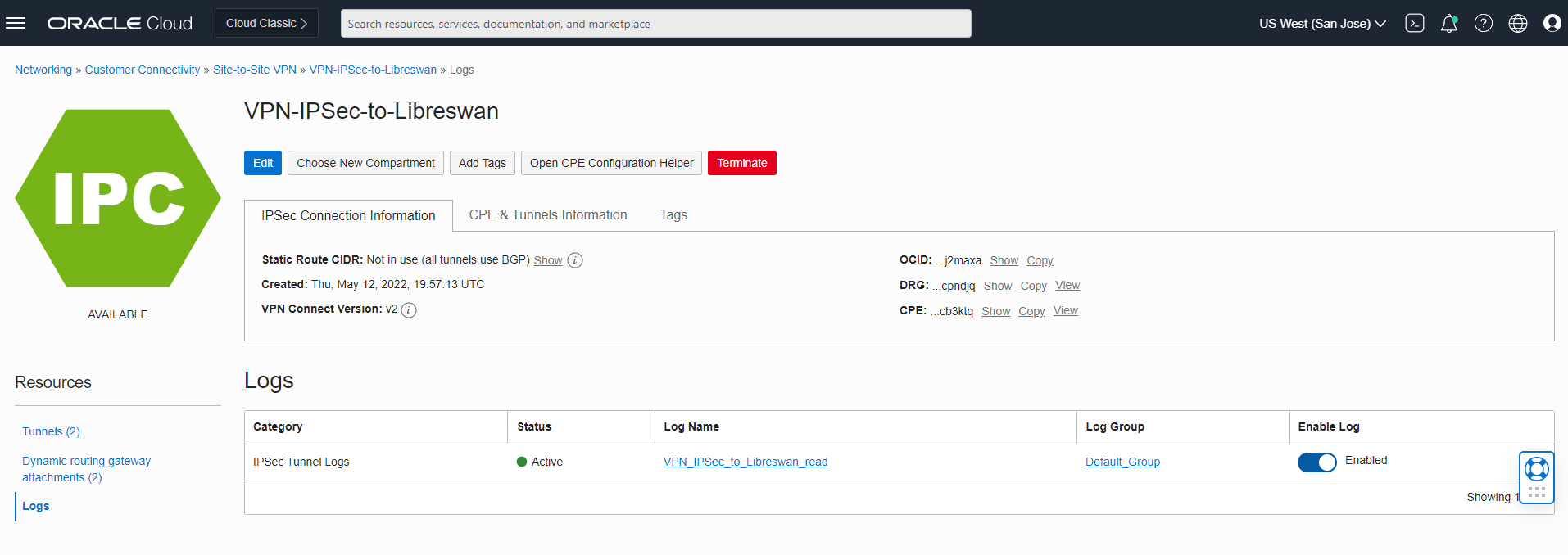Viewport: 1568px width, 555px height.
Task: Open Tunnels (2) in Resources
Action: (x=51, y=431)
